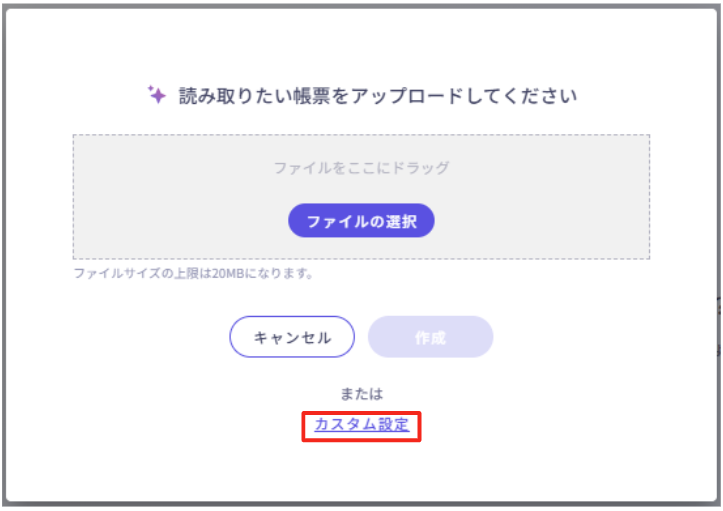Click the purple sparkle icon beside the heading

(156, 95)
